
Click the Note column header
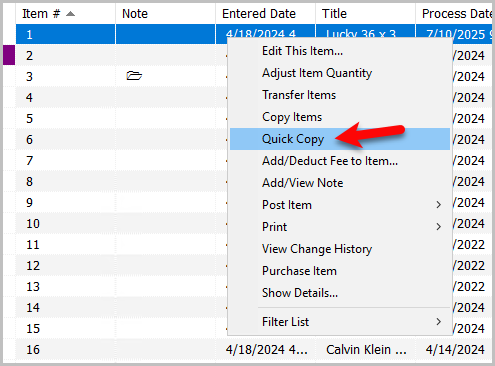(x=166, y=14)
